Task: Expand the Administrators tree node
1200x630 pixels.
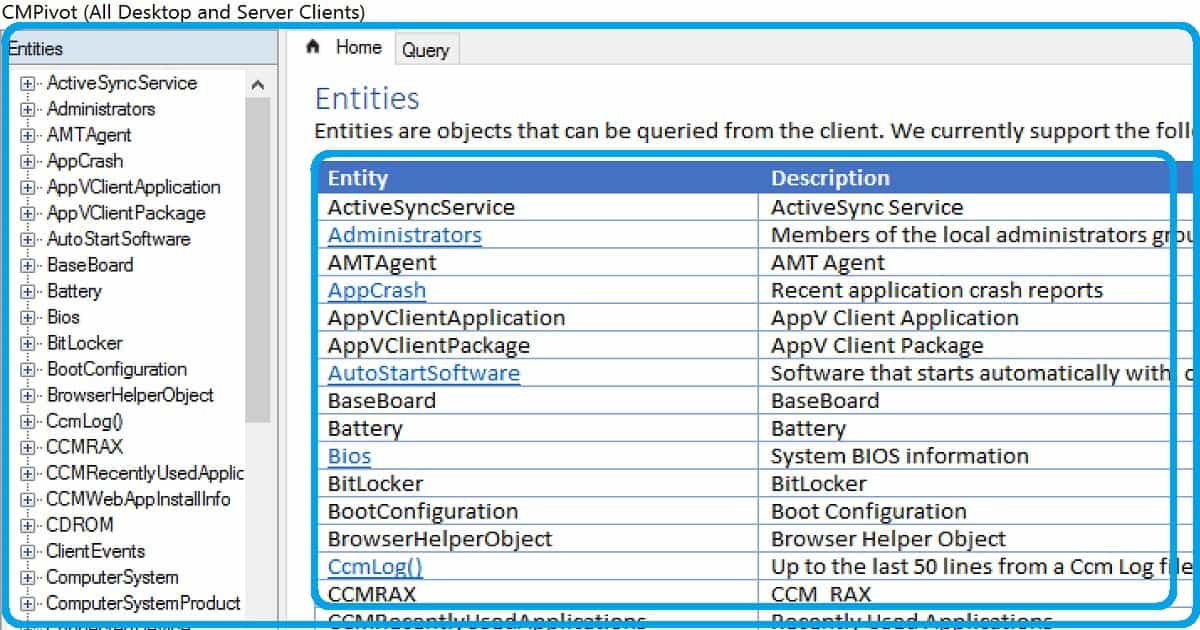Action: pos(27,109)
